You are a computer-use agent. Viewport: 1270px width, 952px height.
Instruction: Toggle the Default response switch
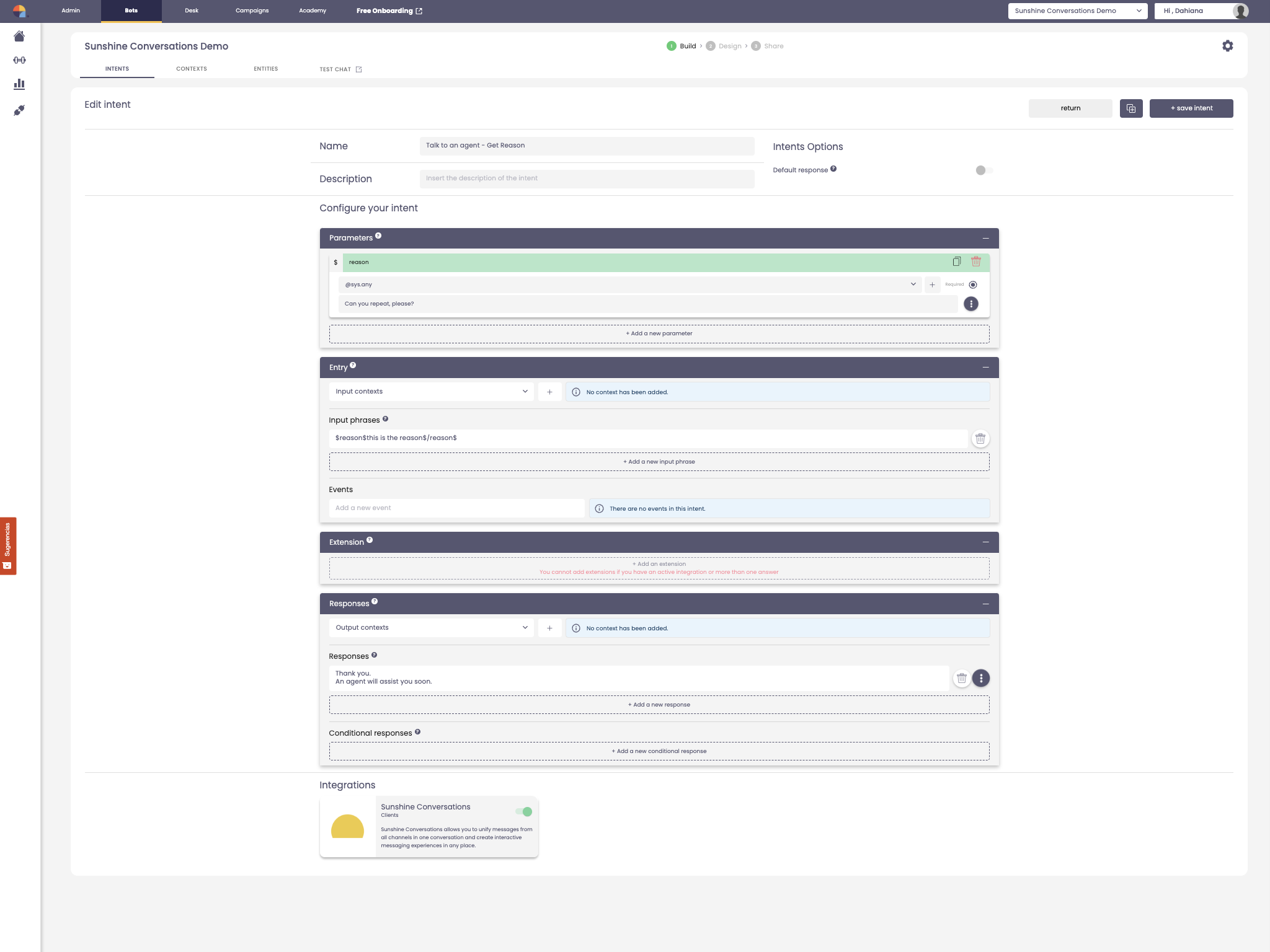[x=984, y=170]
